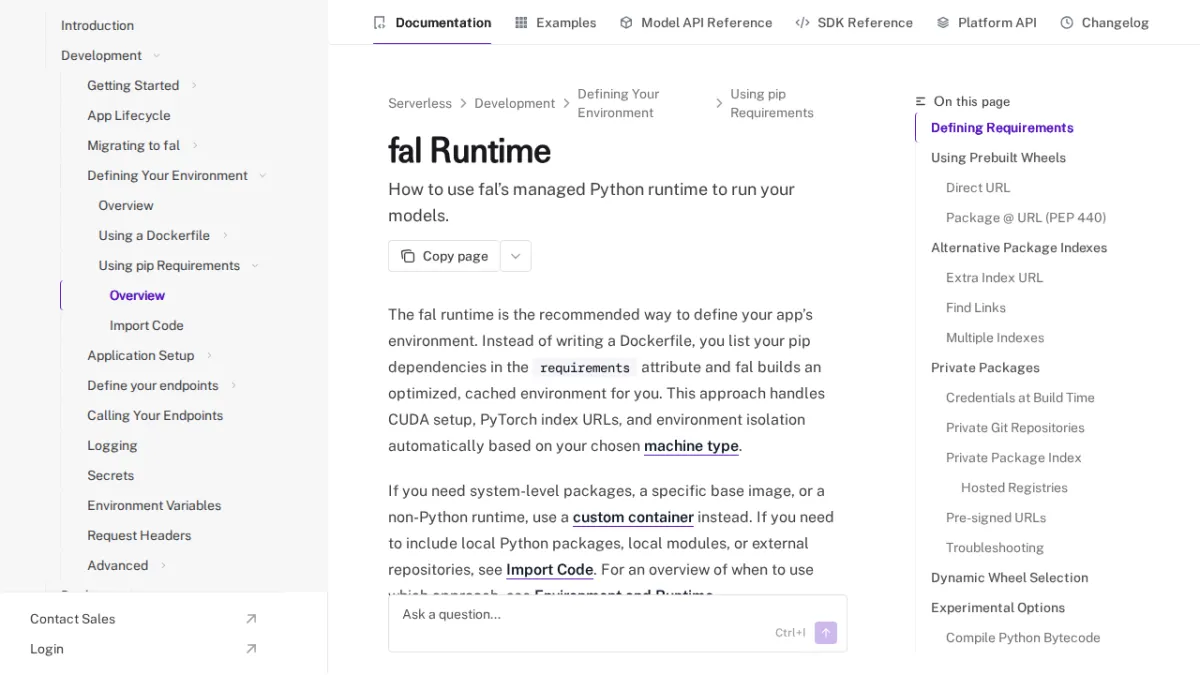The width and height of the screenshot is (1200, 675).
Task: Expand the Using a Dockerfile chevron
Action: (x=225, y=236)
